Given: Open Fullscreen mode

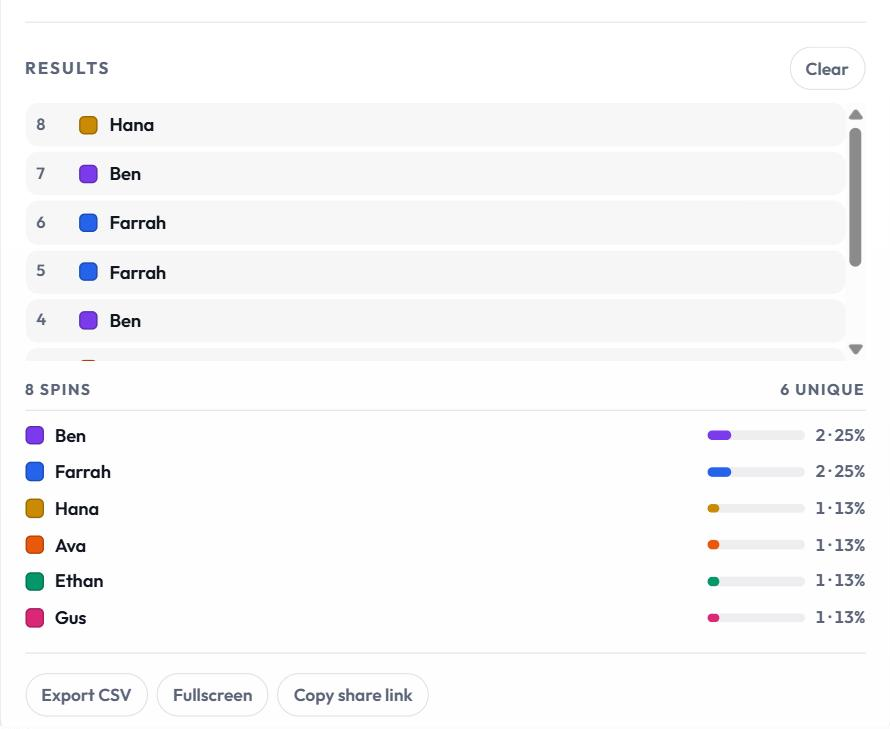Looking at the screenshot, I should [x=212, y=695].
